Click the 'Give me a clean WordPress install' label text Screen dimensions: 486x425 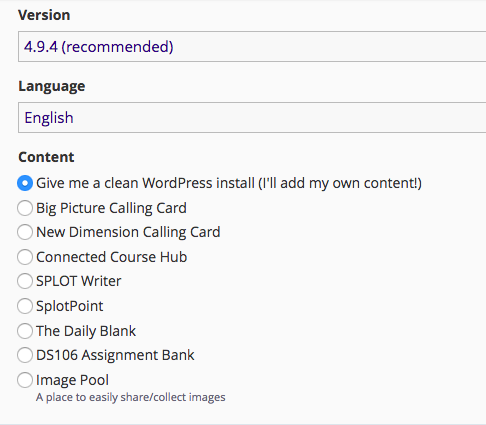point(229,183)
